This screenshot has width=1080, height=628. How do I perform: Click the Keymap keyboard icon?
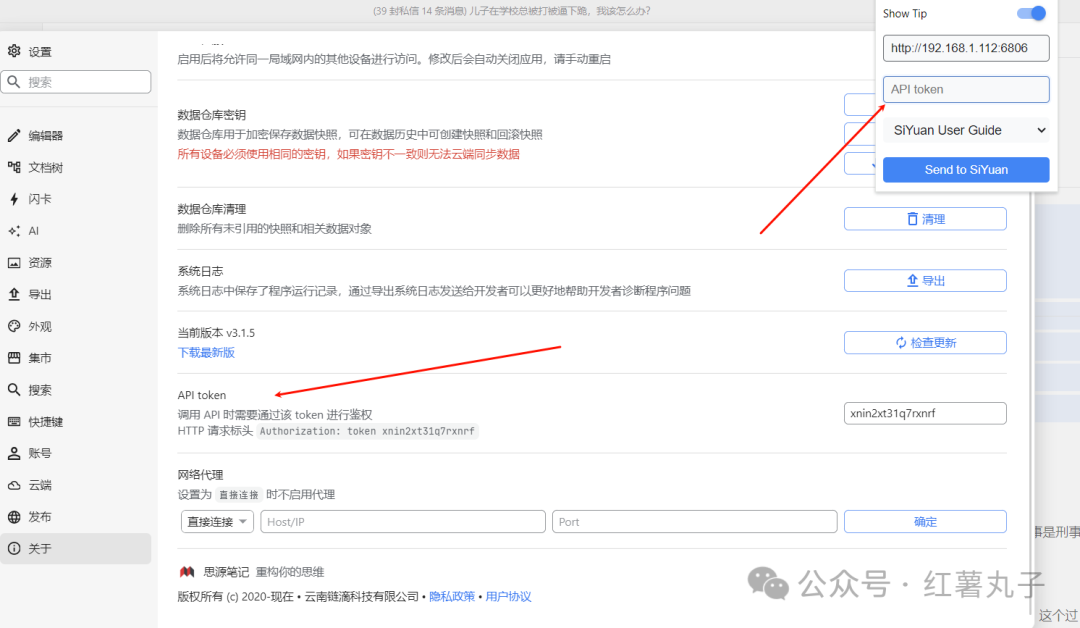point(14,421)
